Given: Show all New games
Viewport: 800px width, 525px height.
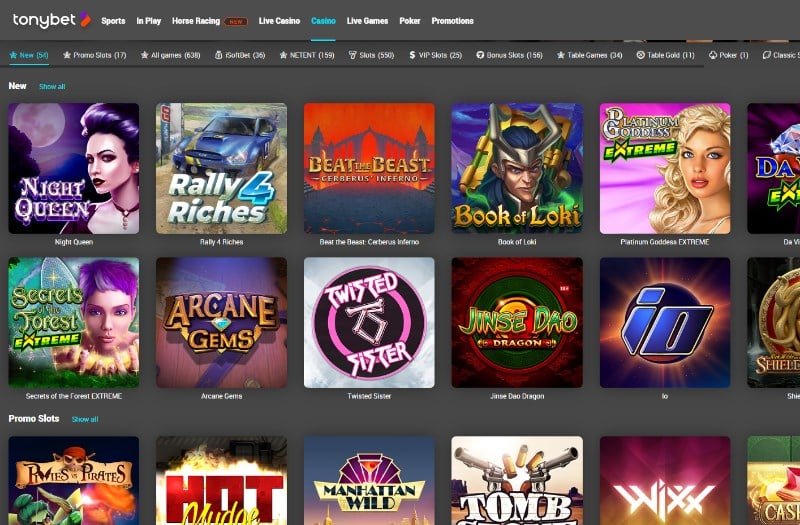Looking at the screenshot, I should [x=52, y=87].
